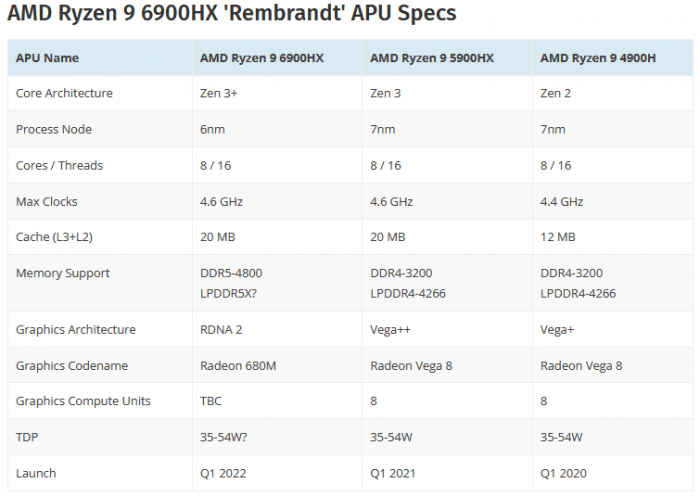This screenshot has width=700, height=496.
Task: Click the Q1 2022 launch cell
Action: (223, 473)
